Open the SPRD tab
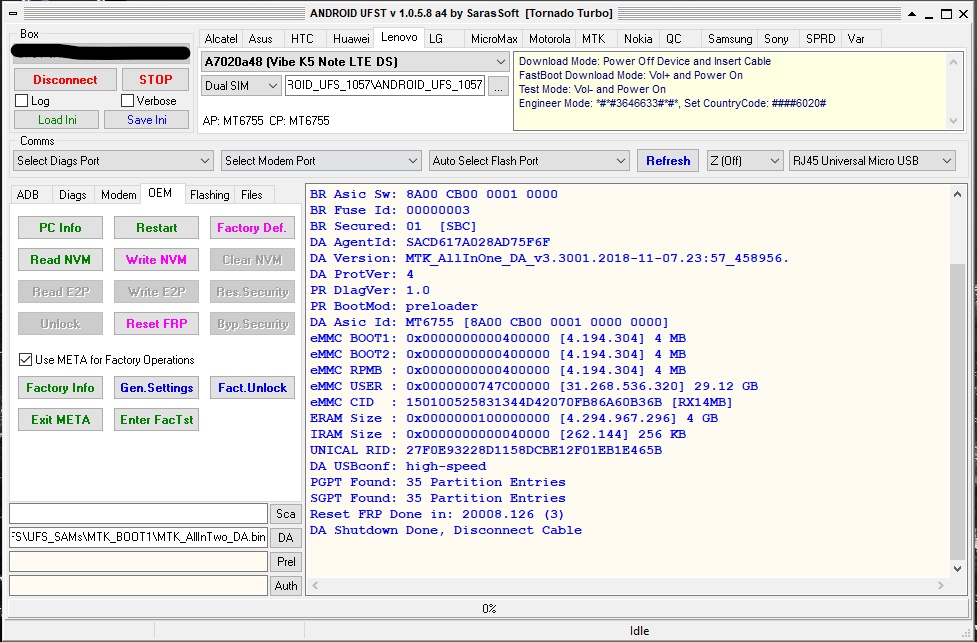 [820, 39]
